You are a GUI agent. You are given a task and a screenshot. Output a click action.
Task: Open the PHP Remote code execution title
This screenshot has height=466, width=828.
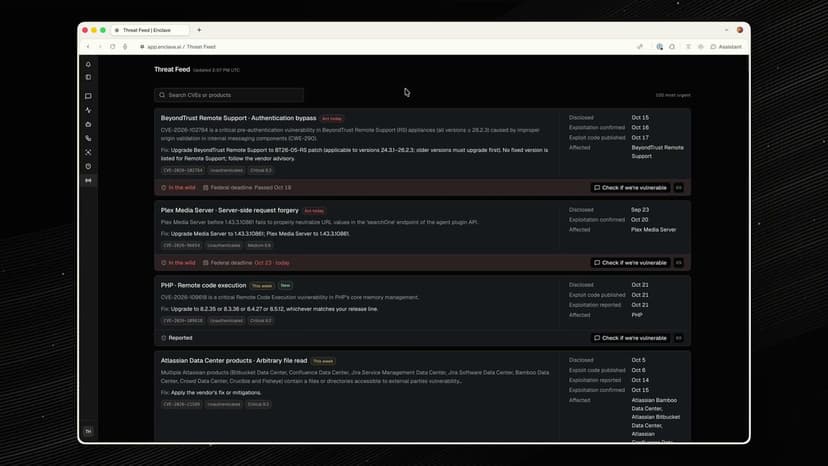click(x=203, y=285)
